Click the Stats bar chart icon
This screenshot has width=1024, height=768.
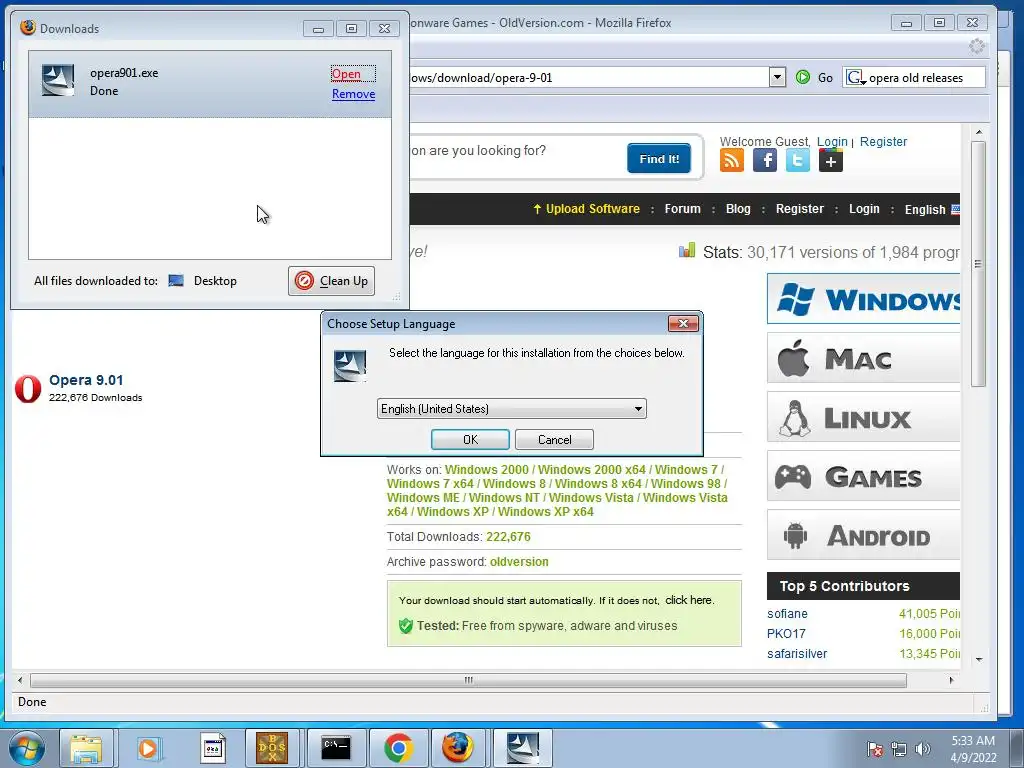687,251
